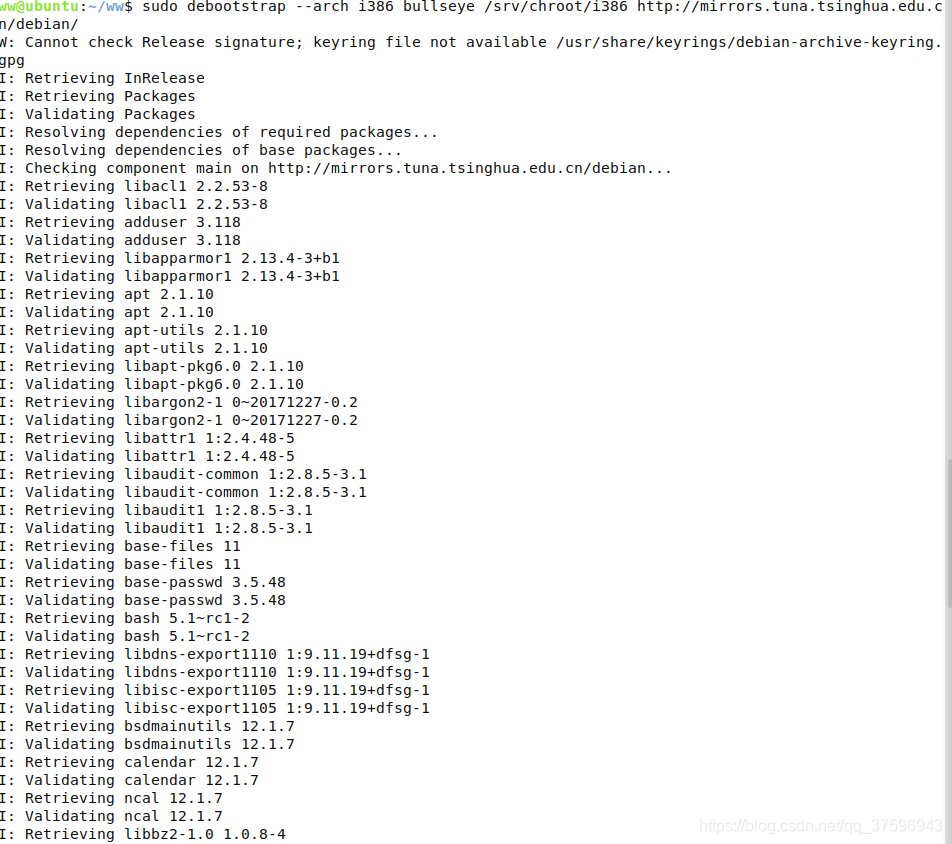
Task: Click the scrollbar track above the thumb
Action: click(x=949, y=230)
